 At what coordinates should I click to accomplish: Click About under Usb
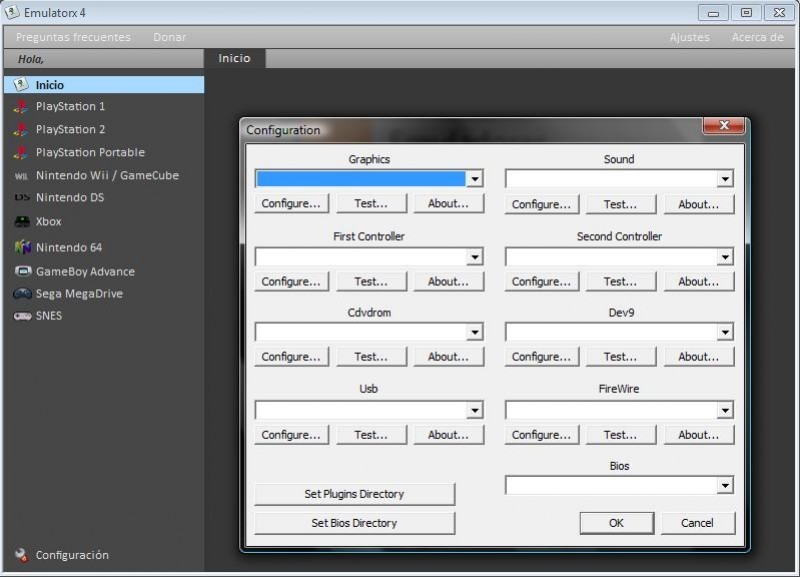[448, 435]
